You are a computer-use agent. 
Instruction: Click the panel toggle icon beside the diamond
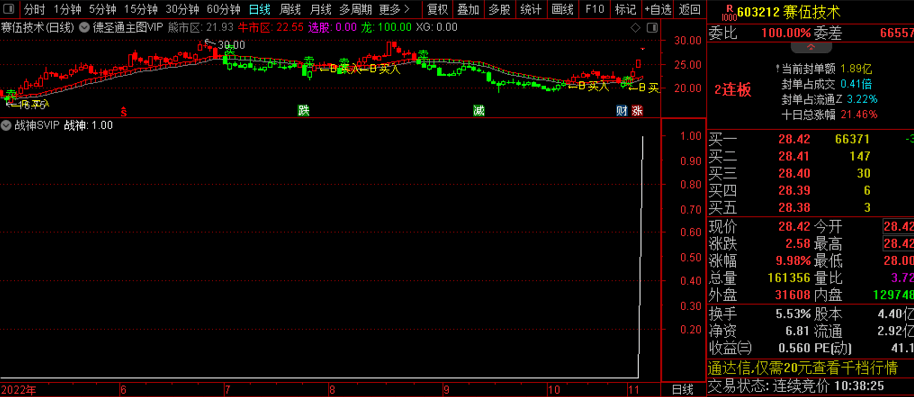[x=651, y=27]
